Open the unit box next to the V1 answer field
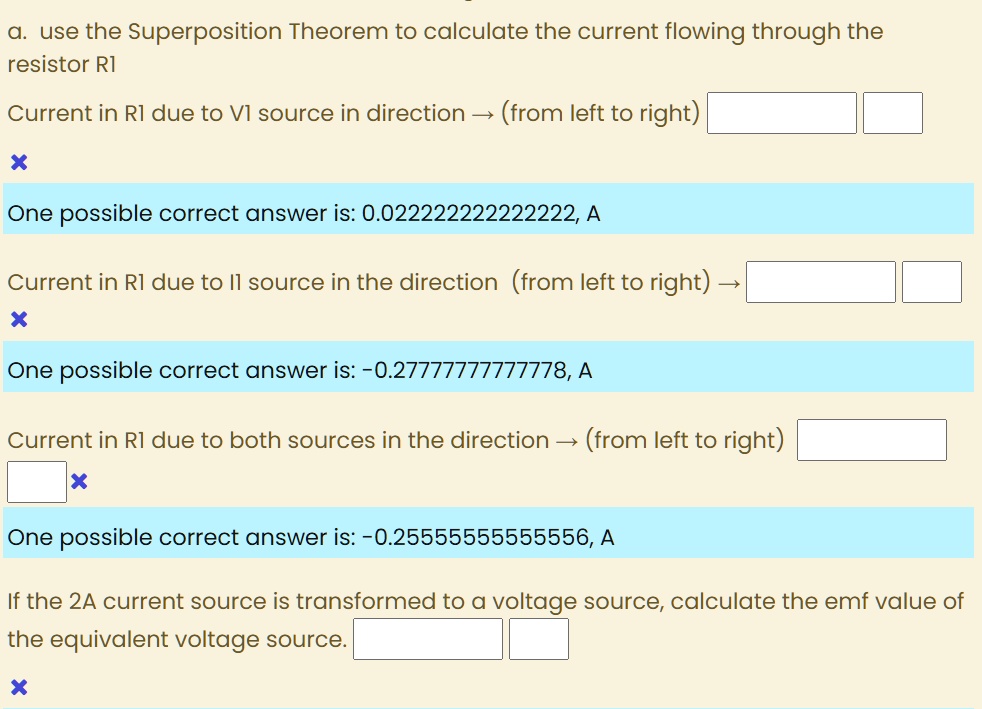The image size is (982, 709). (x=893, y=112)
